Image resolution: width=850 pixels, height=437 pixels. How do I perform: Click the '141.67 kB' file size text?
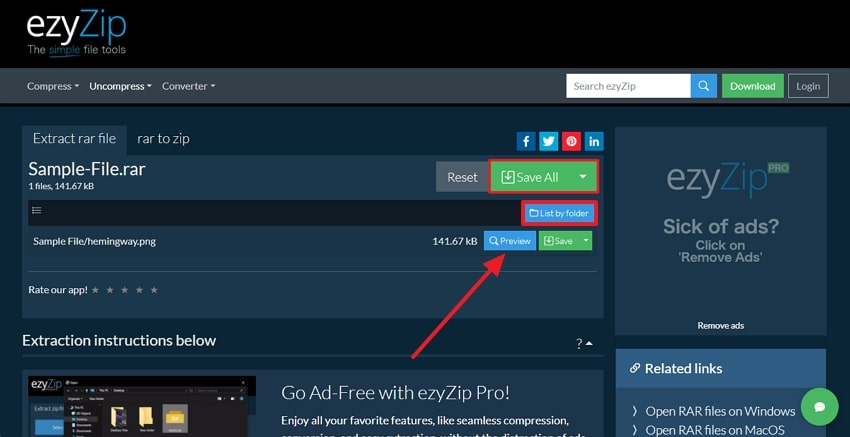click(455, 241)
